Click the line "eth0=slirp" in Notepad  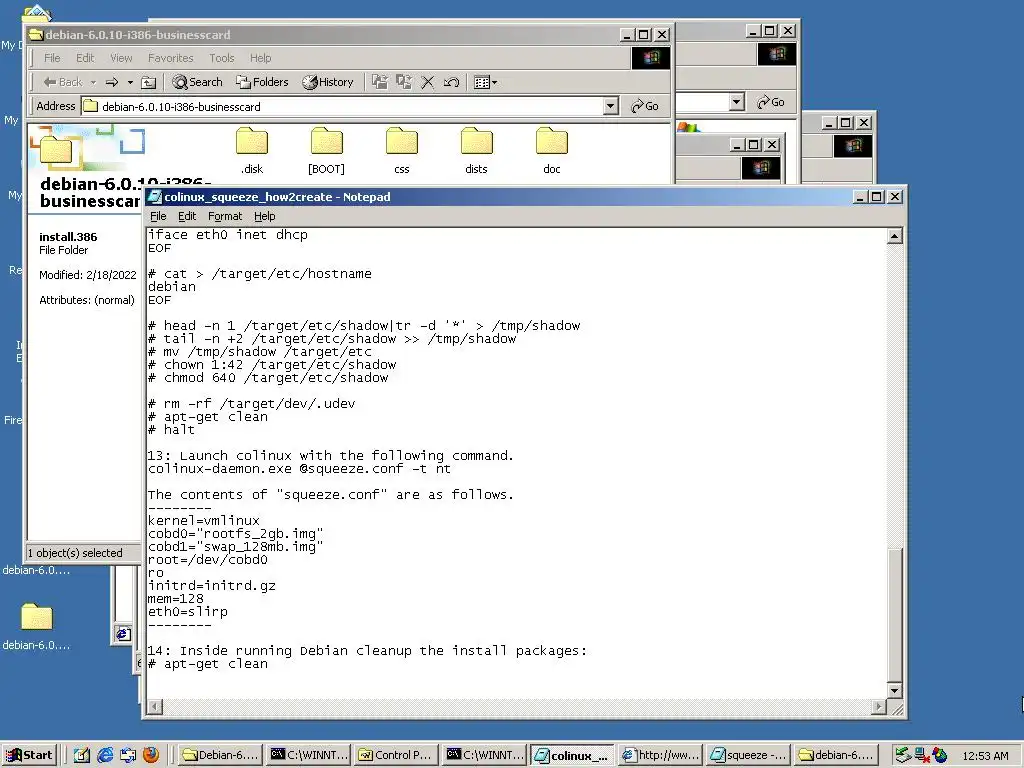tap(188, 612)
